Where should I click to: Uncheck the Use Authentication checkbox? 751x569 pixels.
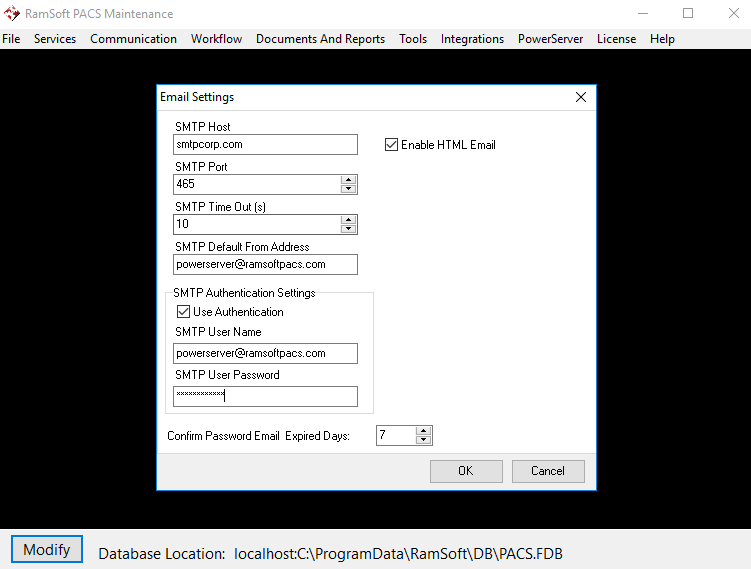(x=183, y=312)
